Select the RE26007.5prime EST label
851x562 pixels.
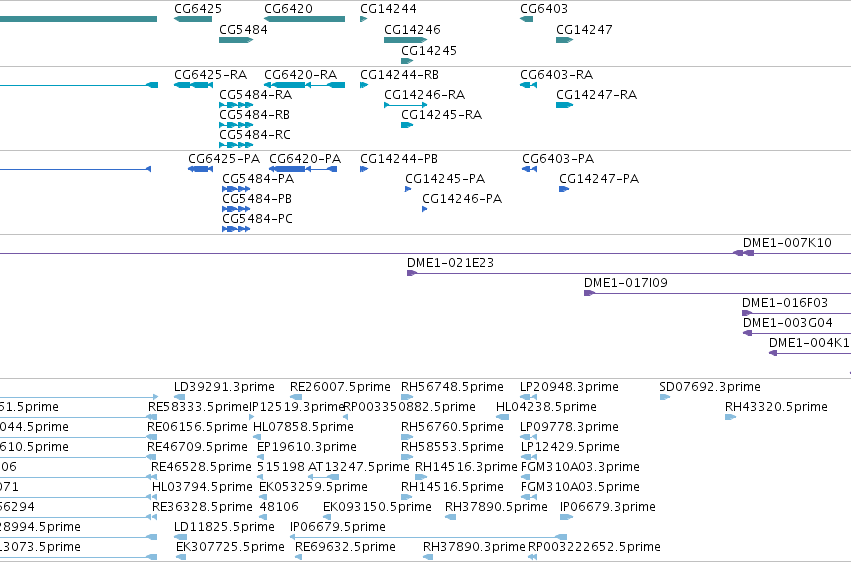340,387
